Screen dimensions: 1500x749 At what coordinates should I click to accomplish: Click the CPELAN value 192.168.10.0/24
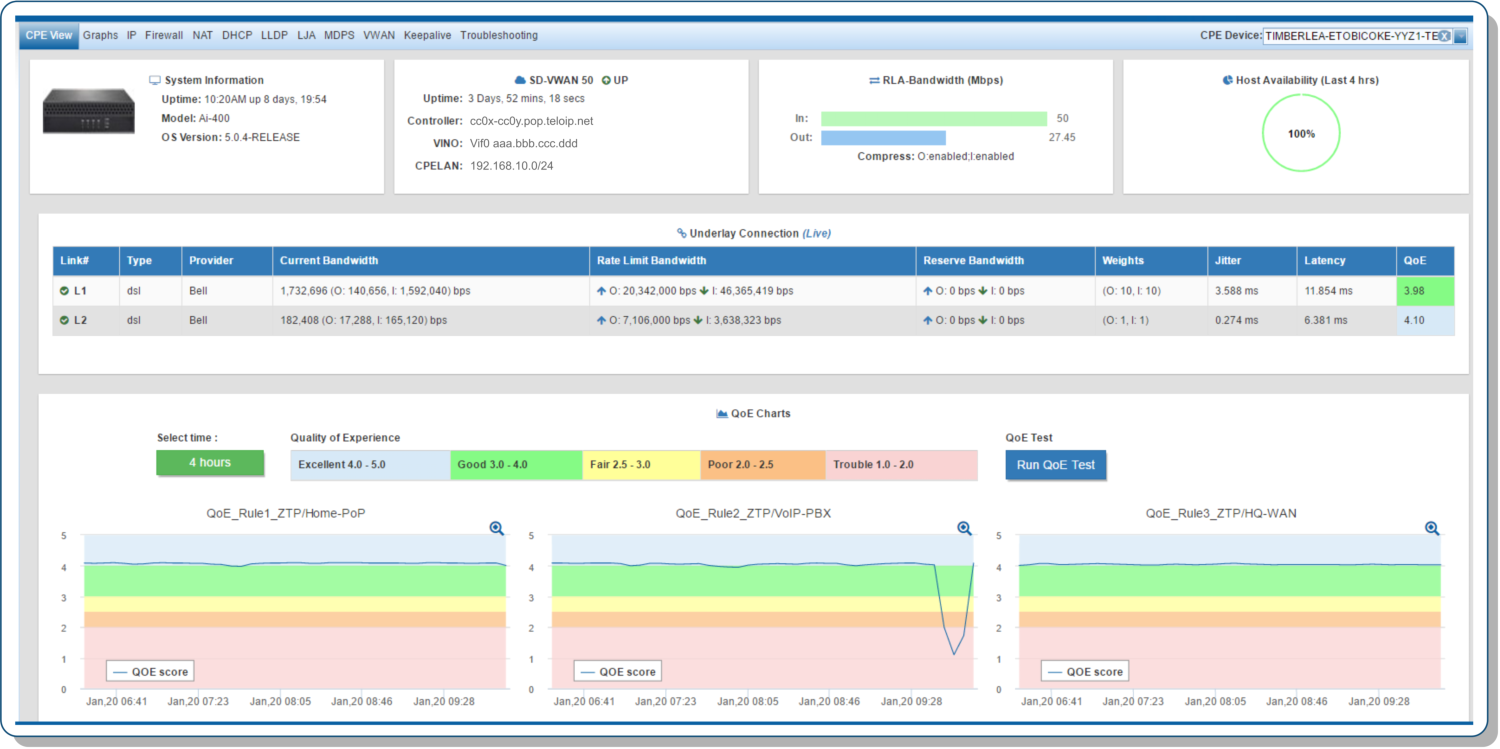[511, 166]
